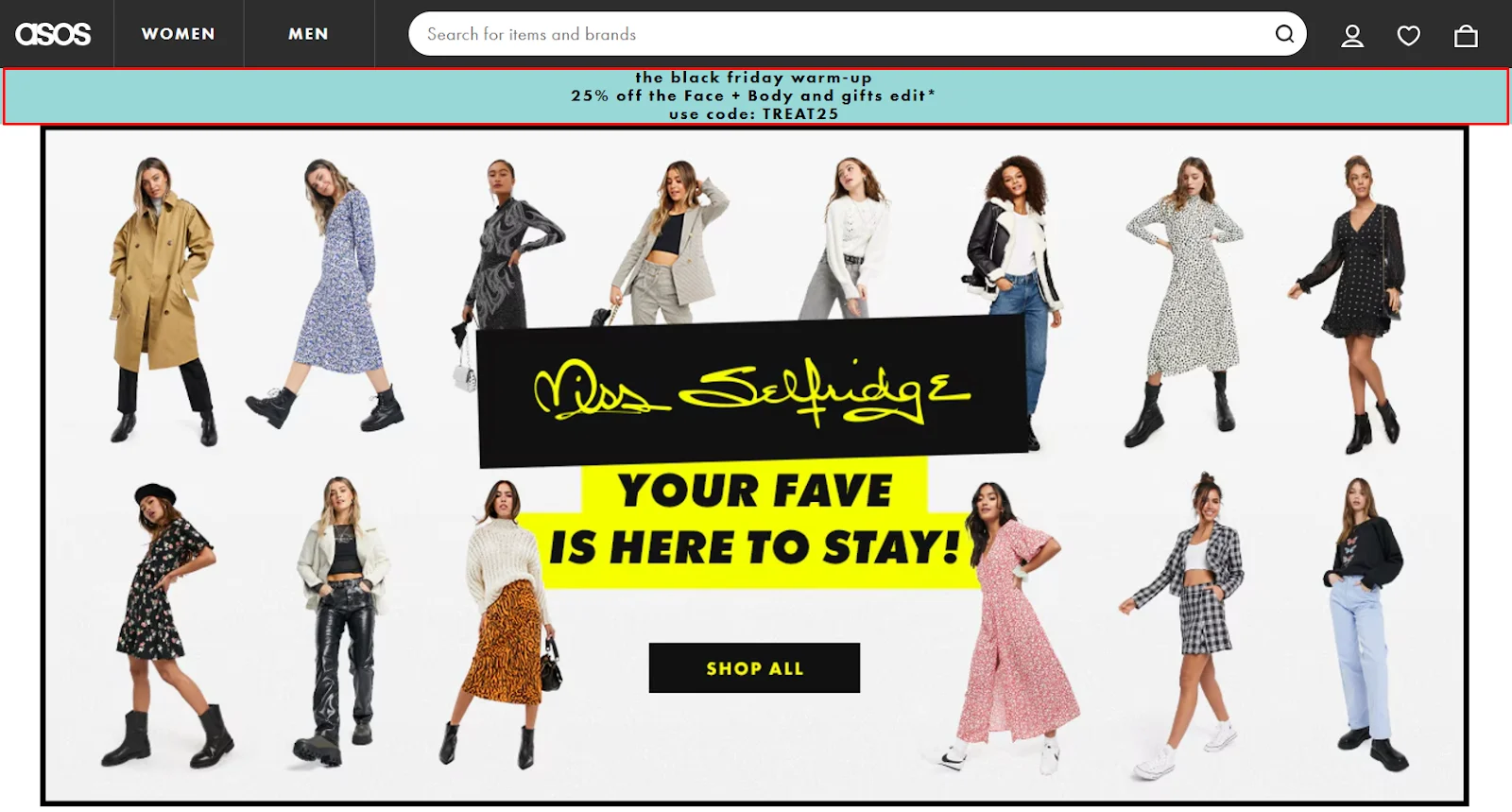The height and width of the screenshot is (812, 1512).
Task: Click the model in black leather trousers
Action: pyautogui.click(x=342, y=619)
